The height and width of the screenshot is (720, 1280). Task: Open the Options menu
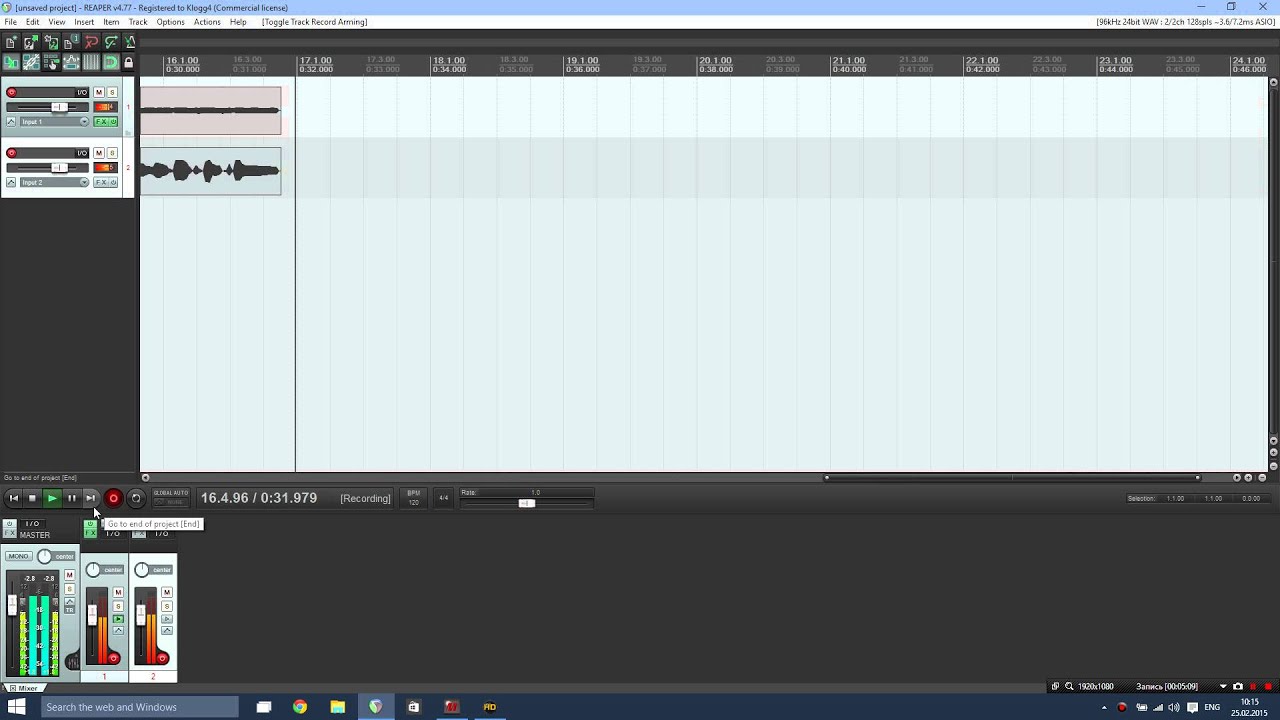[x=170, y=22]
